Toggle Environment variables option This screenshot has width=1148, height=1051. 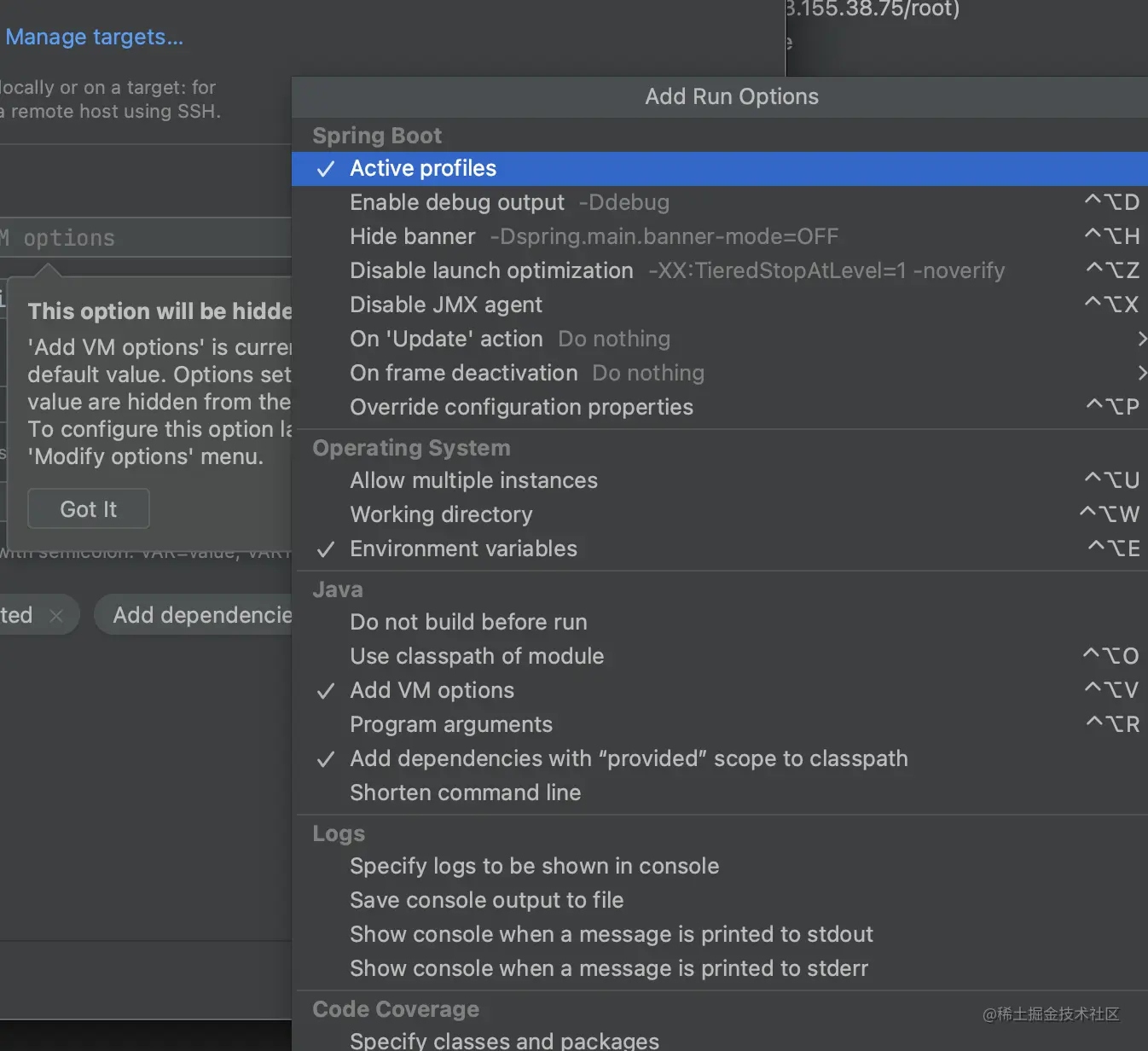tap(720, 549)
